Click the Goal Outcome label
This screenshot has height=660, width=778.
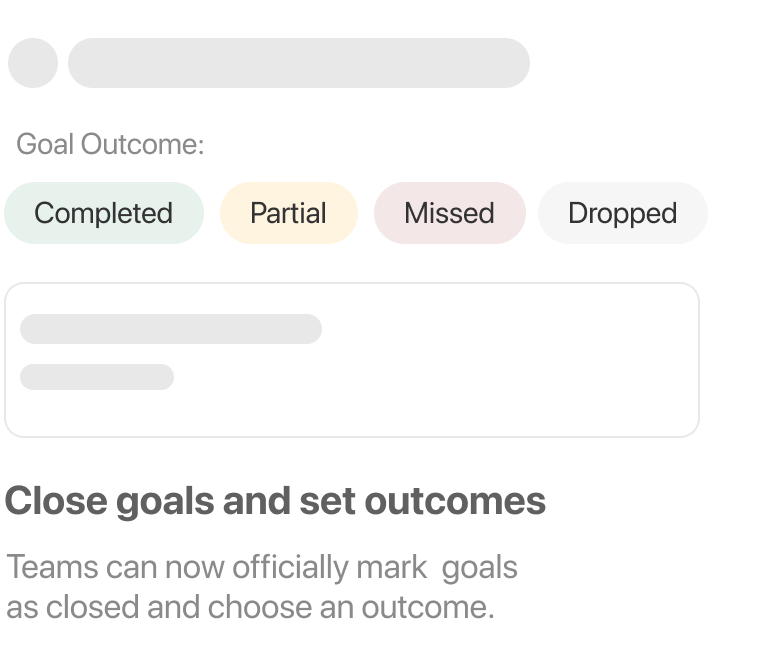click(x=110, y=144)
